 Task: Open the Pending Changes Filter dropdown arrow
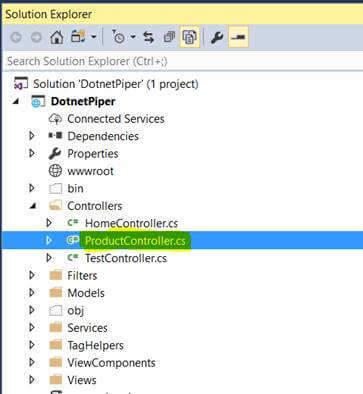tap(133, 37)
